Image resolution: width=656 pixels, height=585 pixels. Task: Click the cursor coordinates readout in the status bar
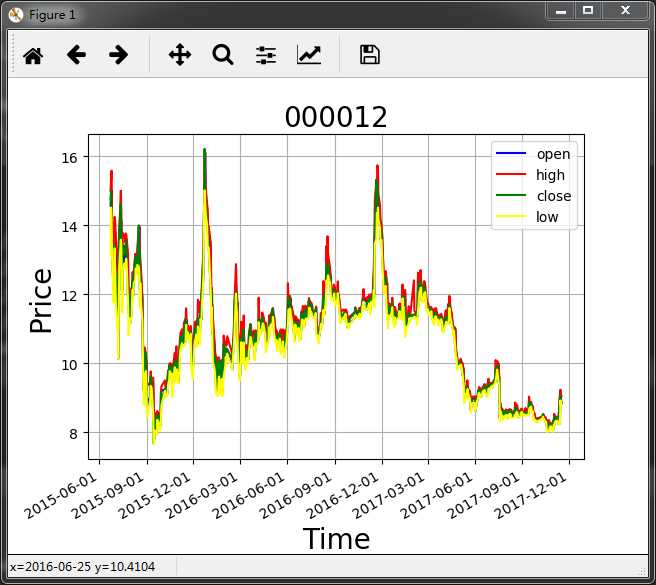pyautogui.click(x=82, y=567)
